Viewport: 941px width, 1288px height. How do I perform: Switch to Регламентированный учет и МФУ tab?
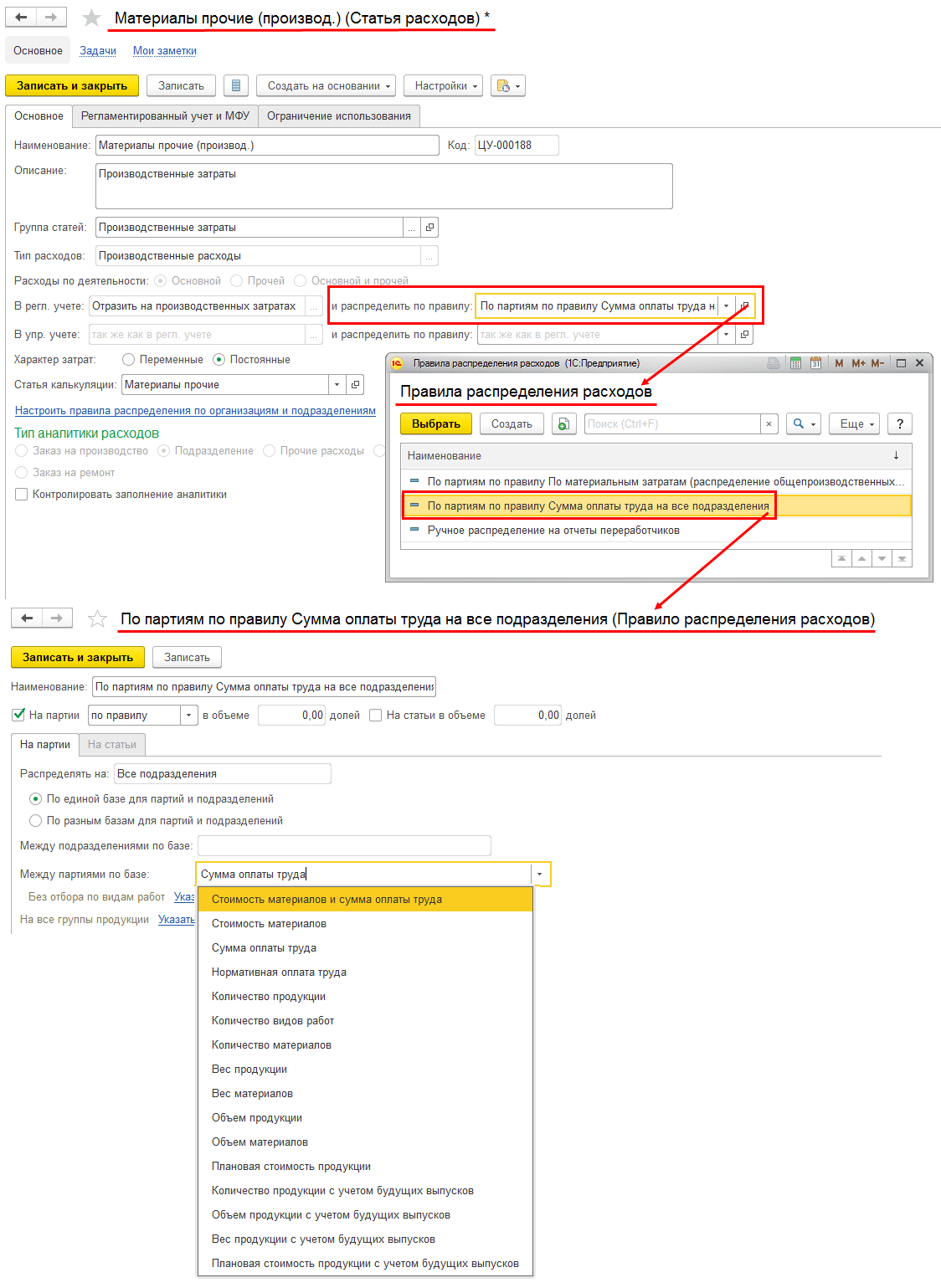pyautogui.click(x=165, y=116)
